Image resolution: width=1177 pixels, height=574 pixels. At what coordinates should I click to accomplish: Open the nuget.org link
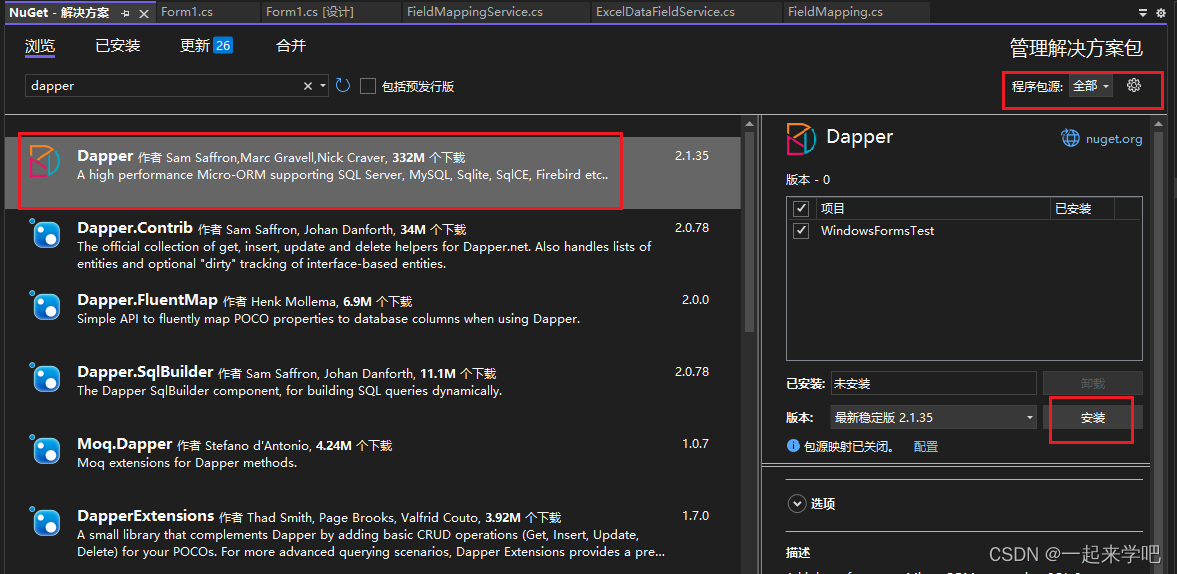[1114, 139]
